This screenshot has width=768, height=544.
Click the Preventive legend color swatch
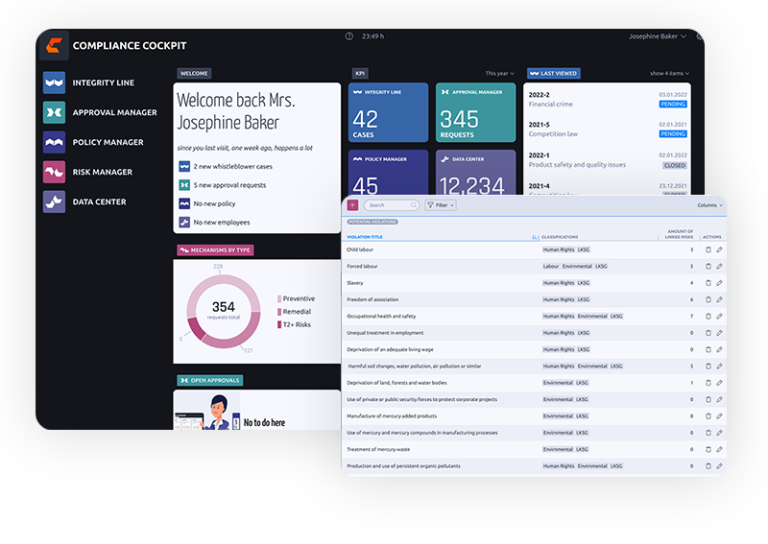[x=279, y=299]
